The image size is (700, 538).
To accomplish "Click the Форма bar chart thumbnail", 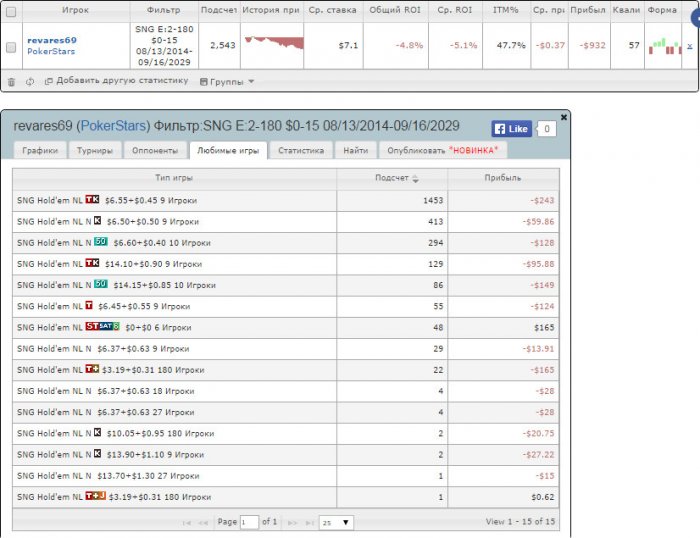I will [x=665, y=46].
